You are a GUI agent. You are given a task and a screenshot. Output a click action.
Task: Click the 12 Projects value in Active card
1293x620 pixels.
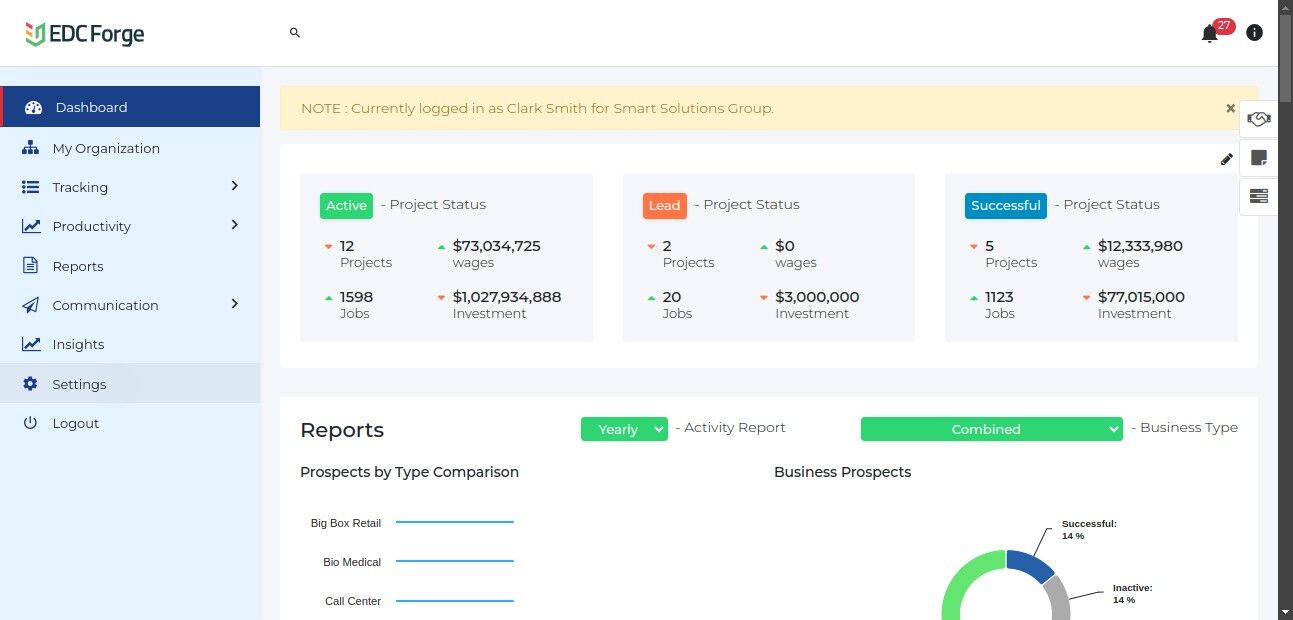pos(347,246)
